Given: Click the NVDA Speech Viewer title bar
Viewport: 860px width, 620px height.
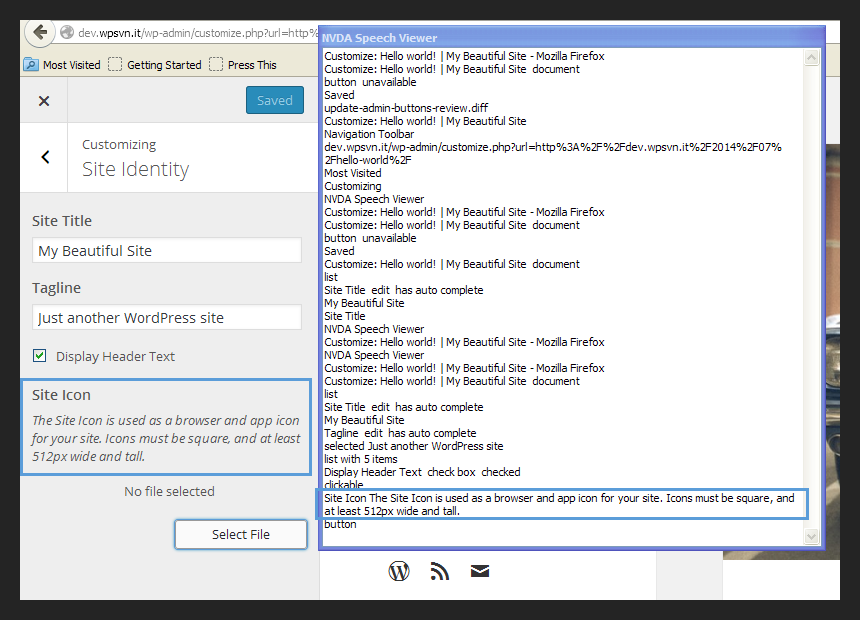Looking at the screenshot, I should [572, 38].
